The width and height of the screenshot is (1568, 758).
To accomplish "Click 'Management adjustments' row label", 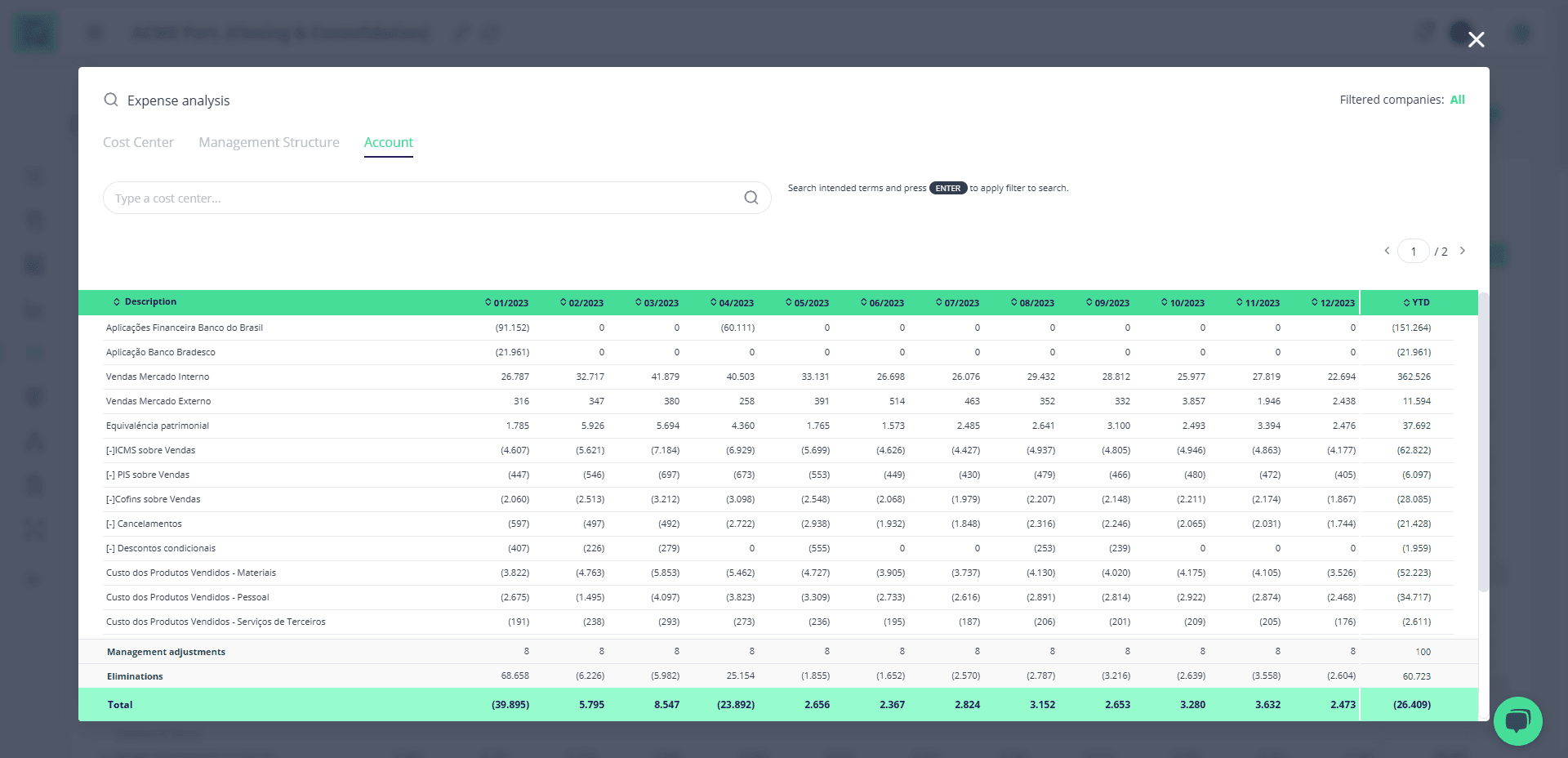I will pos(166,652).
